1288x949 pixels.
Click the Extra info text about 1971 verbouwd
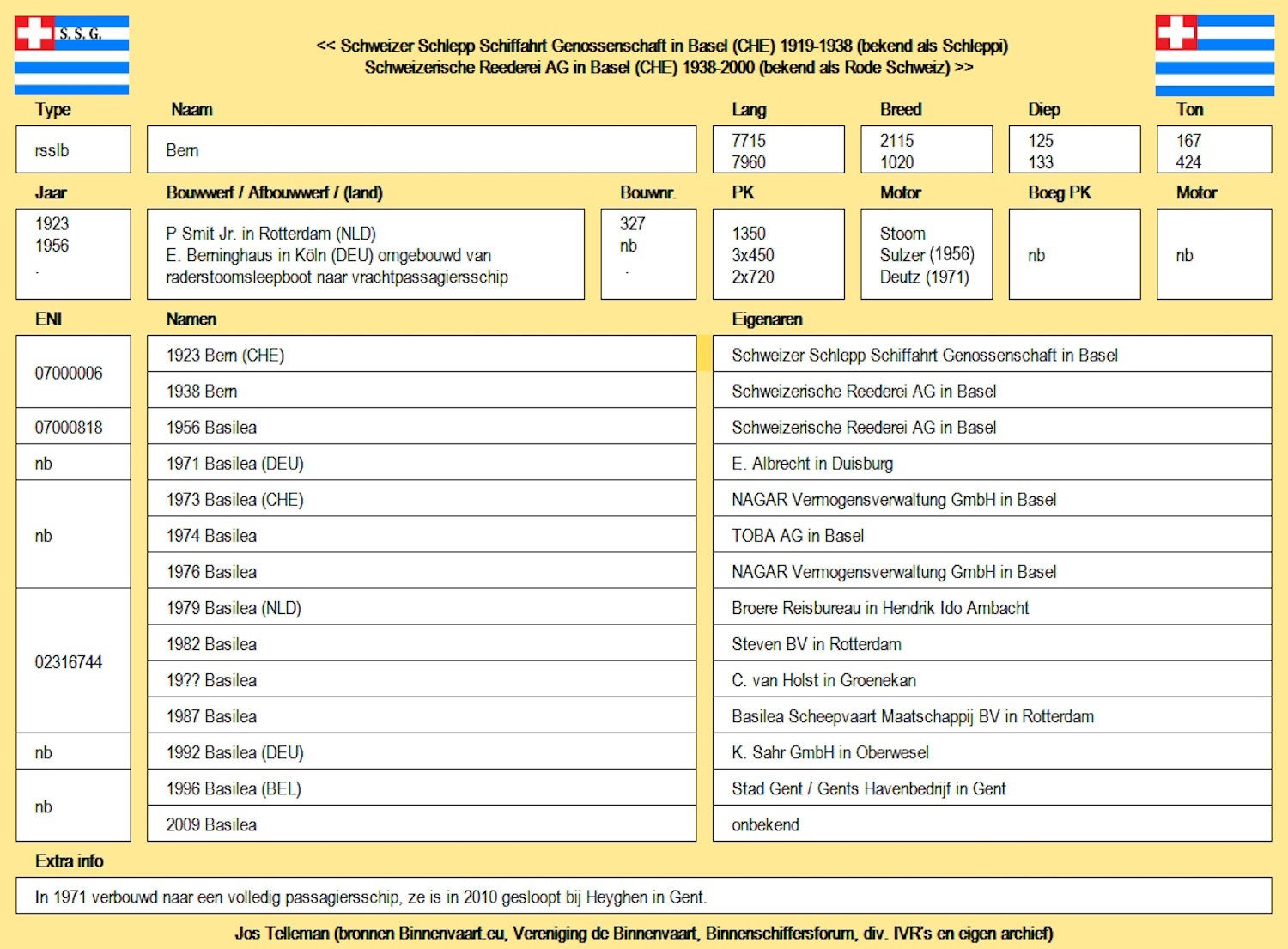pyautogui.click(x=643, y=897)
